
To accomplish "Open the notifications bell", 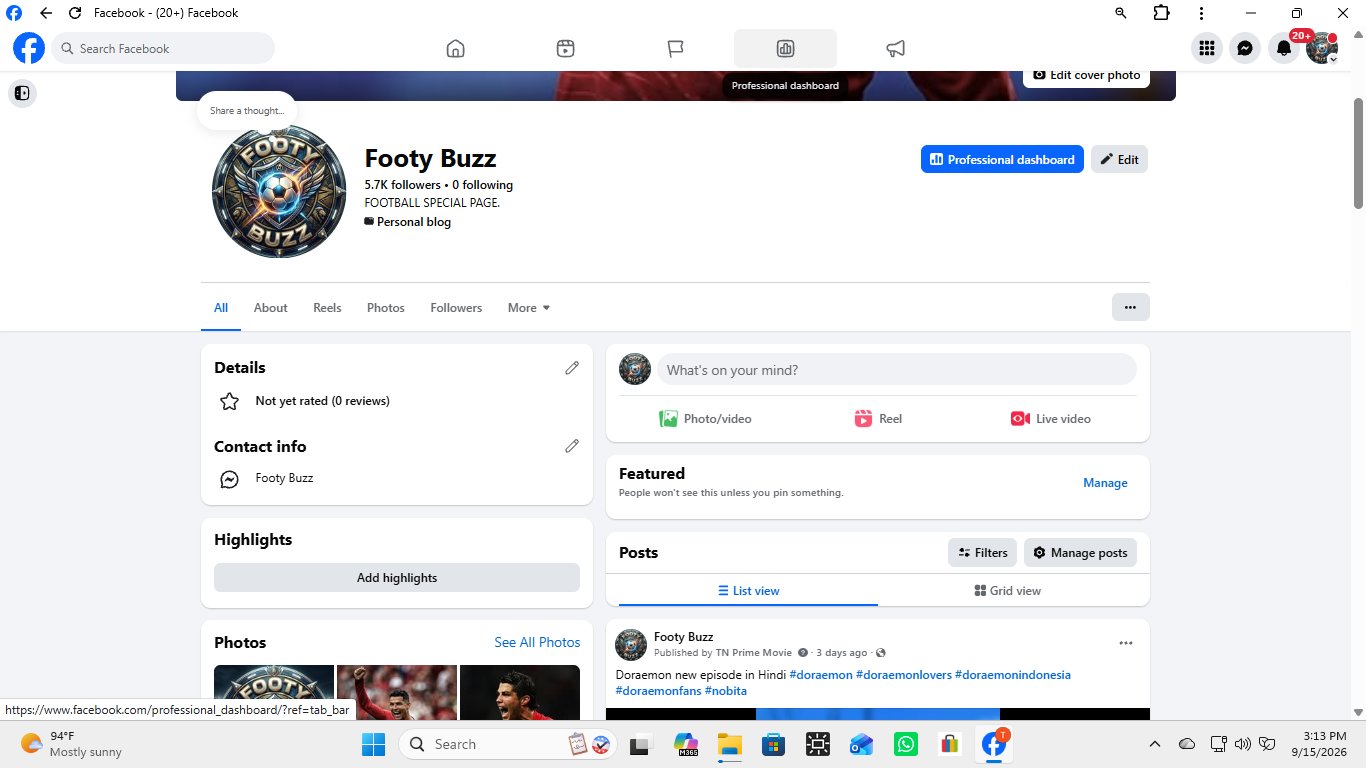I will pyautogui.click(x=1283, y=48).
